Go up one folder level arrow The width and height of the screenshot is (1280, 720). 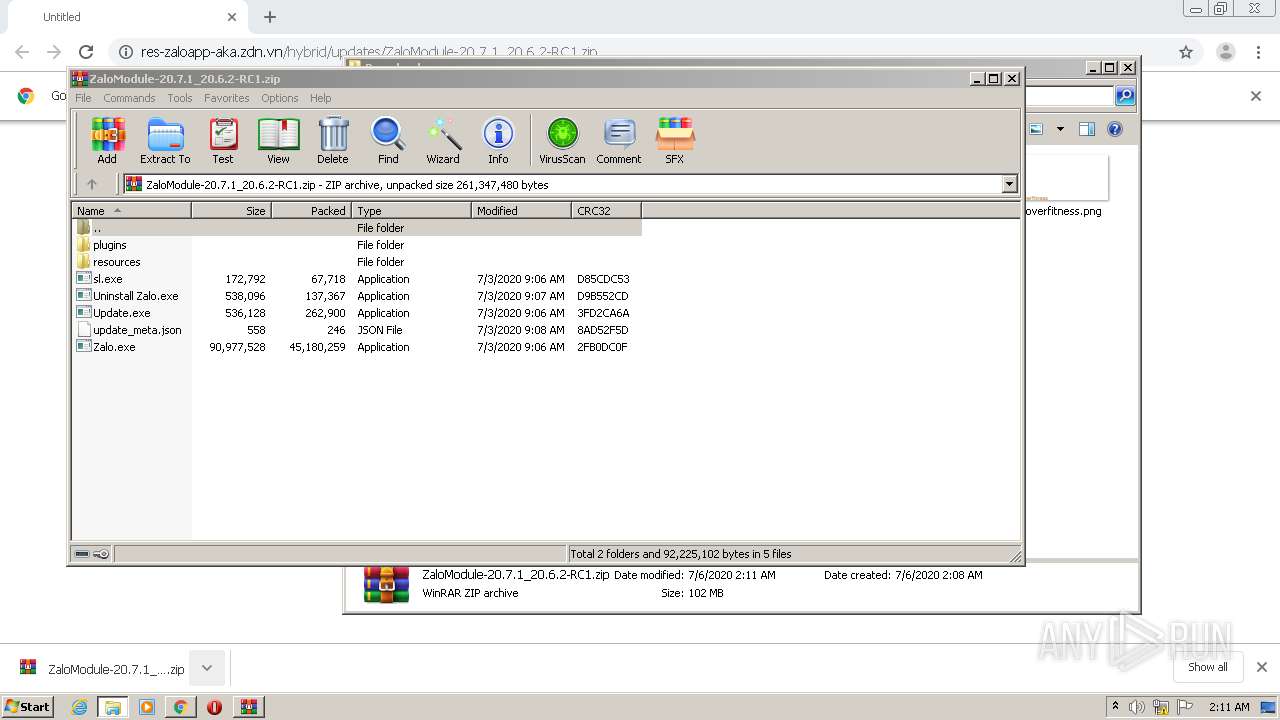coord(92,184)
